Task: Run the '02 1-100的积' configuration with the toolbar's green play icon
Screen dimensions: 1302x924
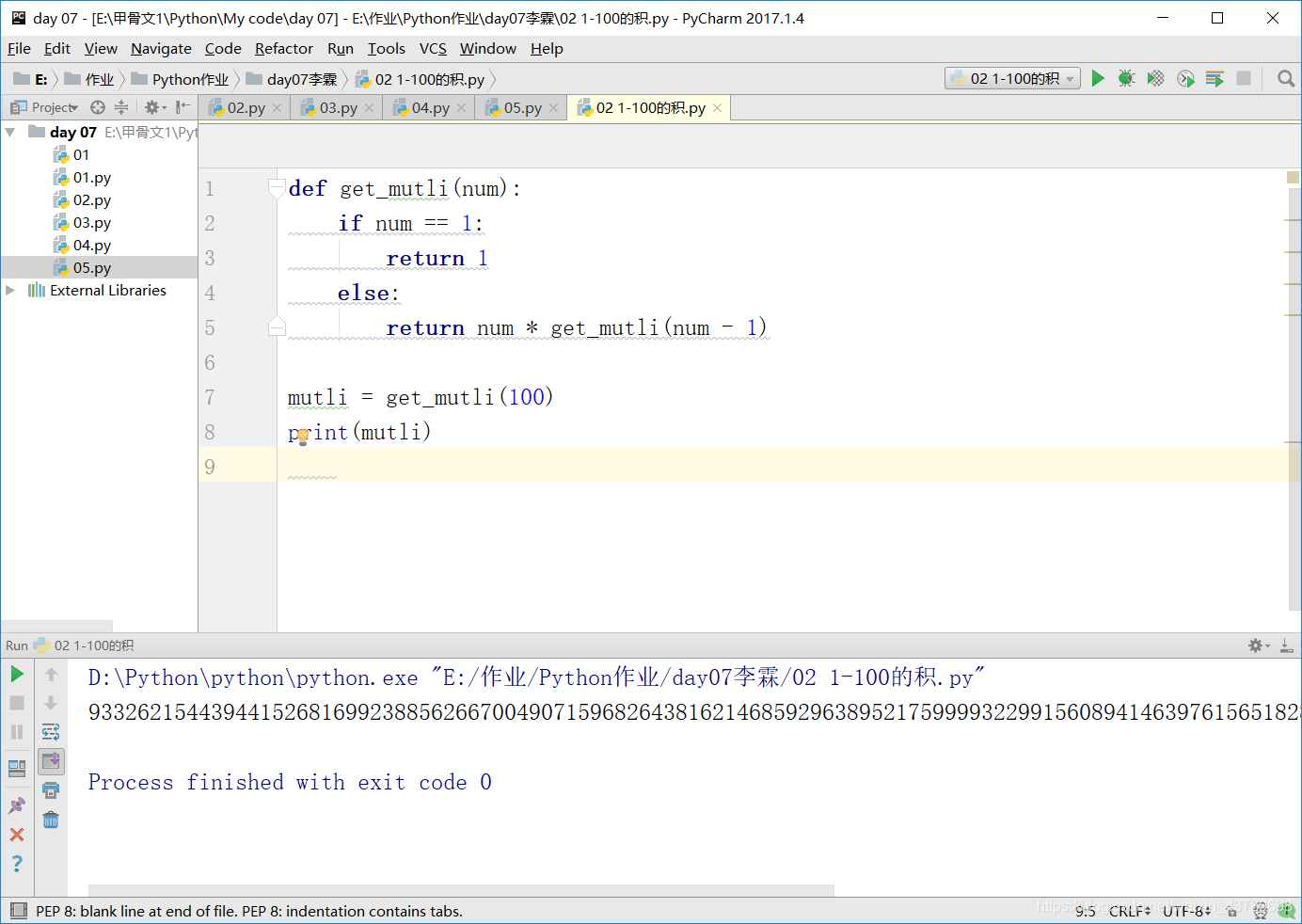Action: click(x=1097, y=79)
